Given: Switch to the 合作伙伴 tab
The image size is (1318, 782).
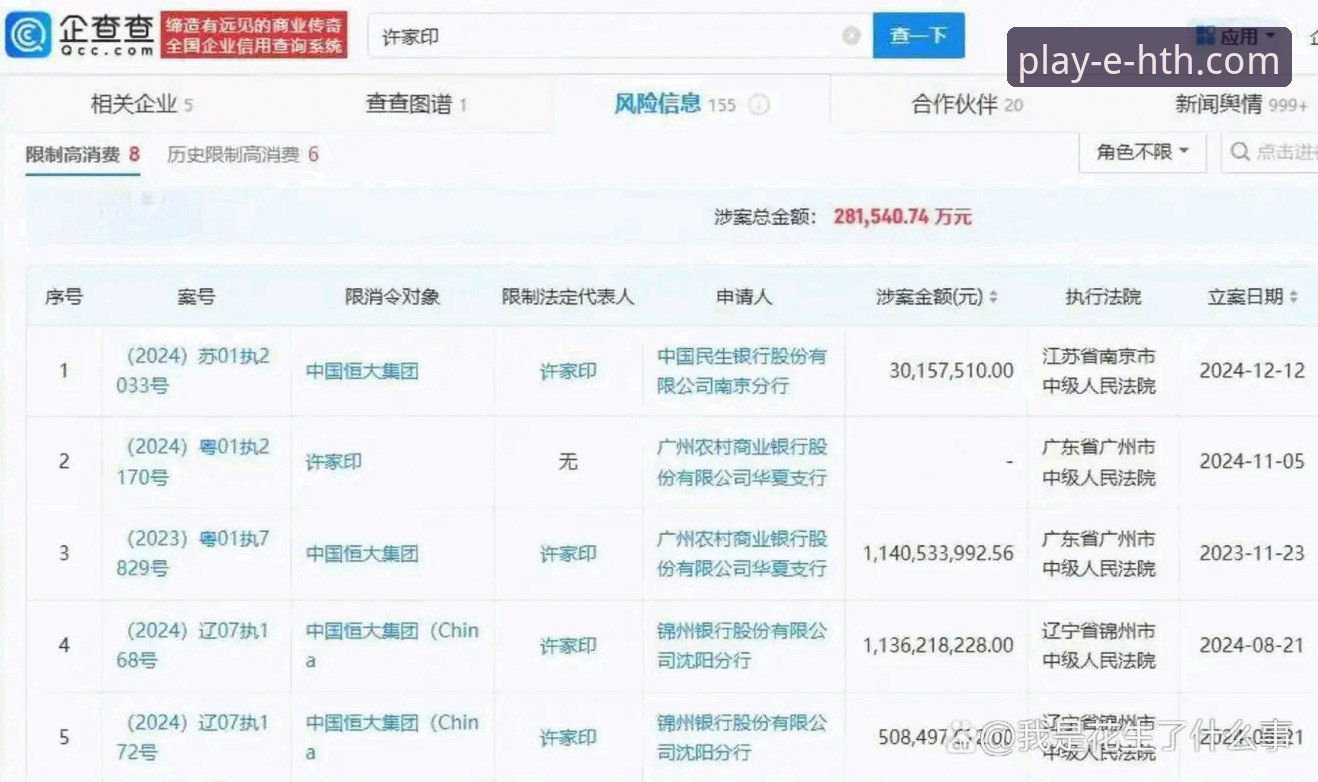Looking at the screenshot, I should [952, 102].
